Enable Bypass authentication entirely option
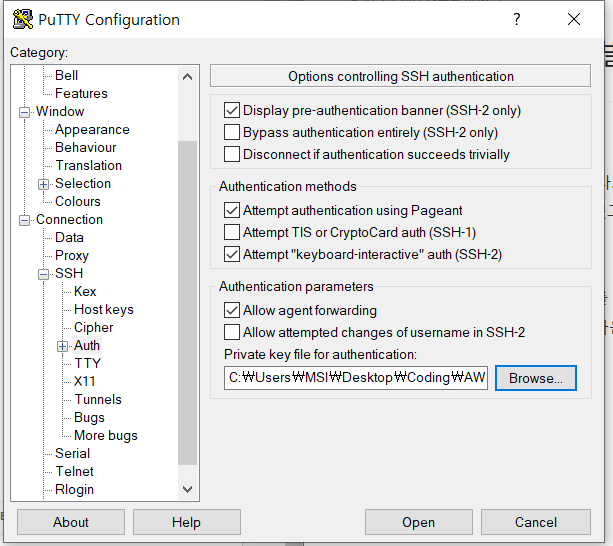 pyautogui.click(x=232, y=132)
